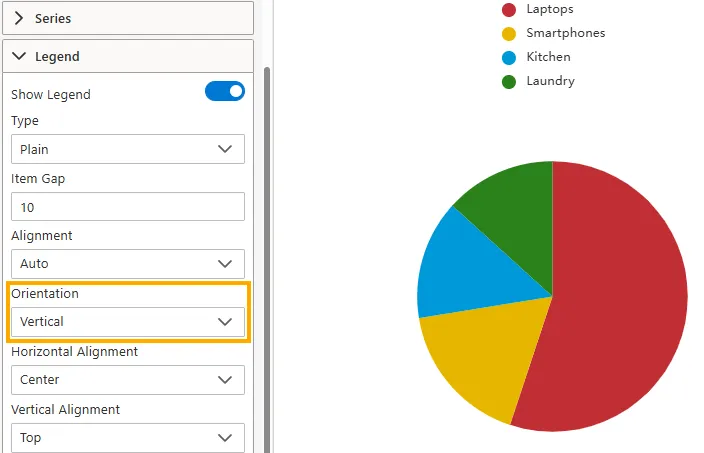The width and height of the screenshot is (704, 453).
Task: Click the properties panel vertical scrollbar
Action: pos(266,250)
